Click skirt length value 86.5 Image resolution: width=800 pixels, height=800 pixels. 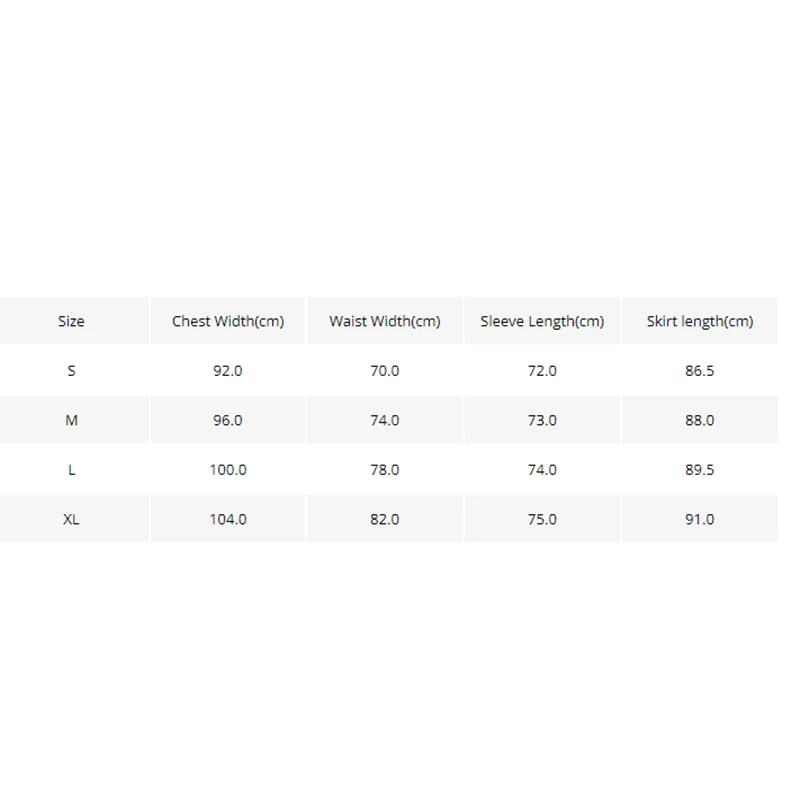point(700,370)
